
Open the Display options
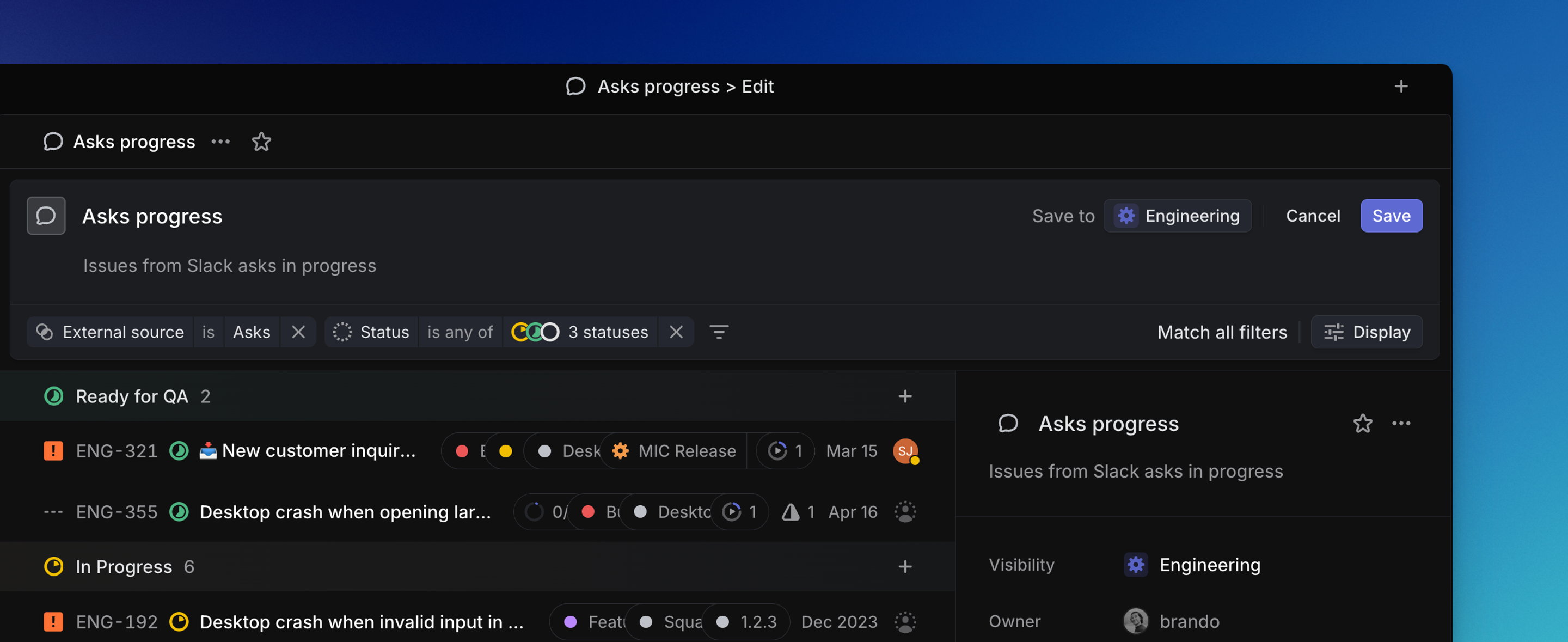[x=1366, y=332]
